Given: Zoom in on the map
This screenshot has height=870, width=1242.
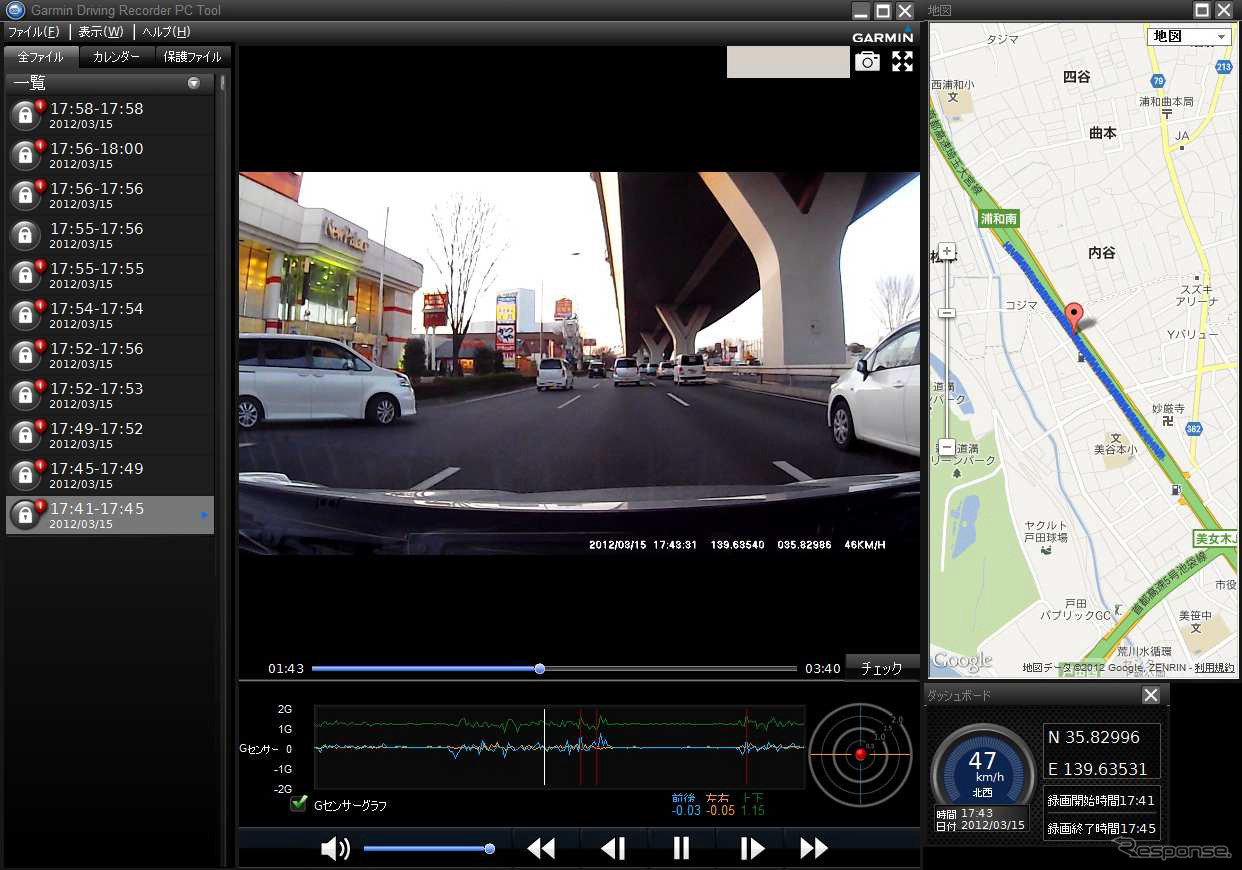Looking at the screenshot, I should click(x=947, y=251).
